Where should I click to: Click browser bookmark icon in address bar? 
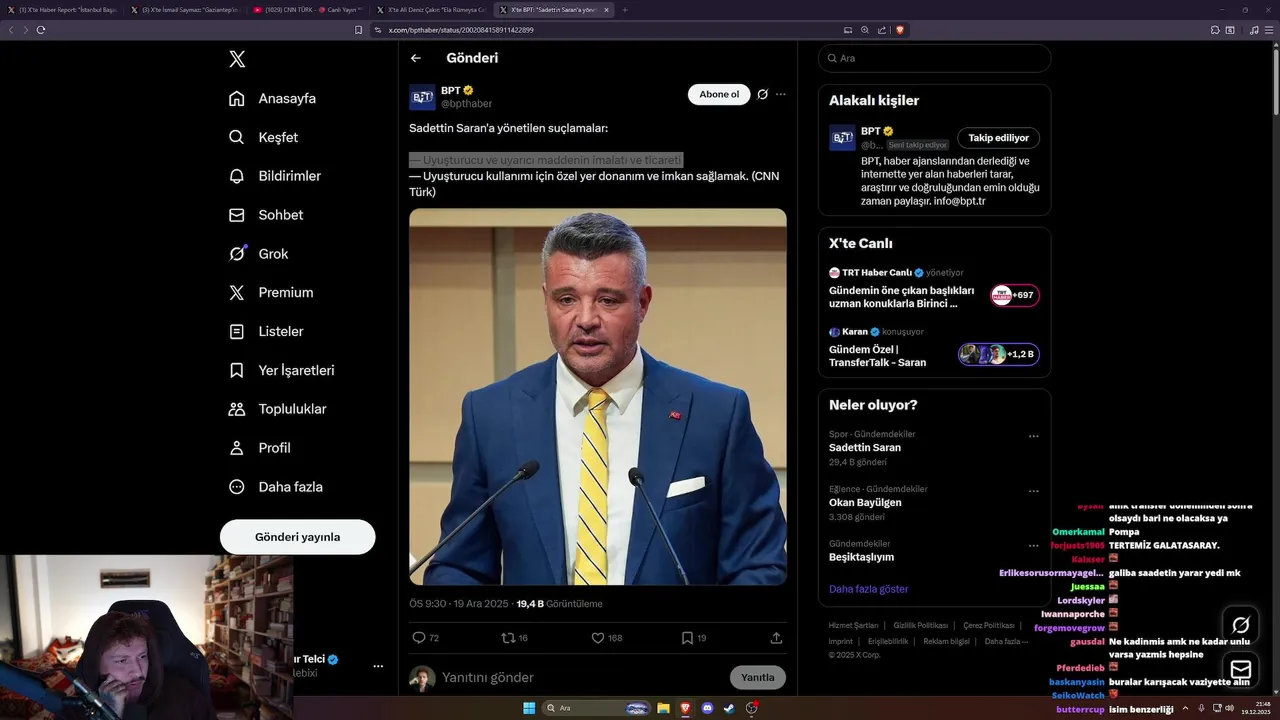click(x=359, y=30)
